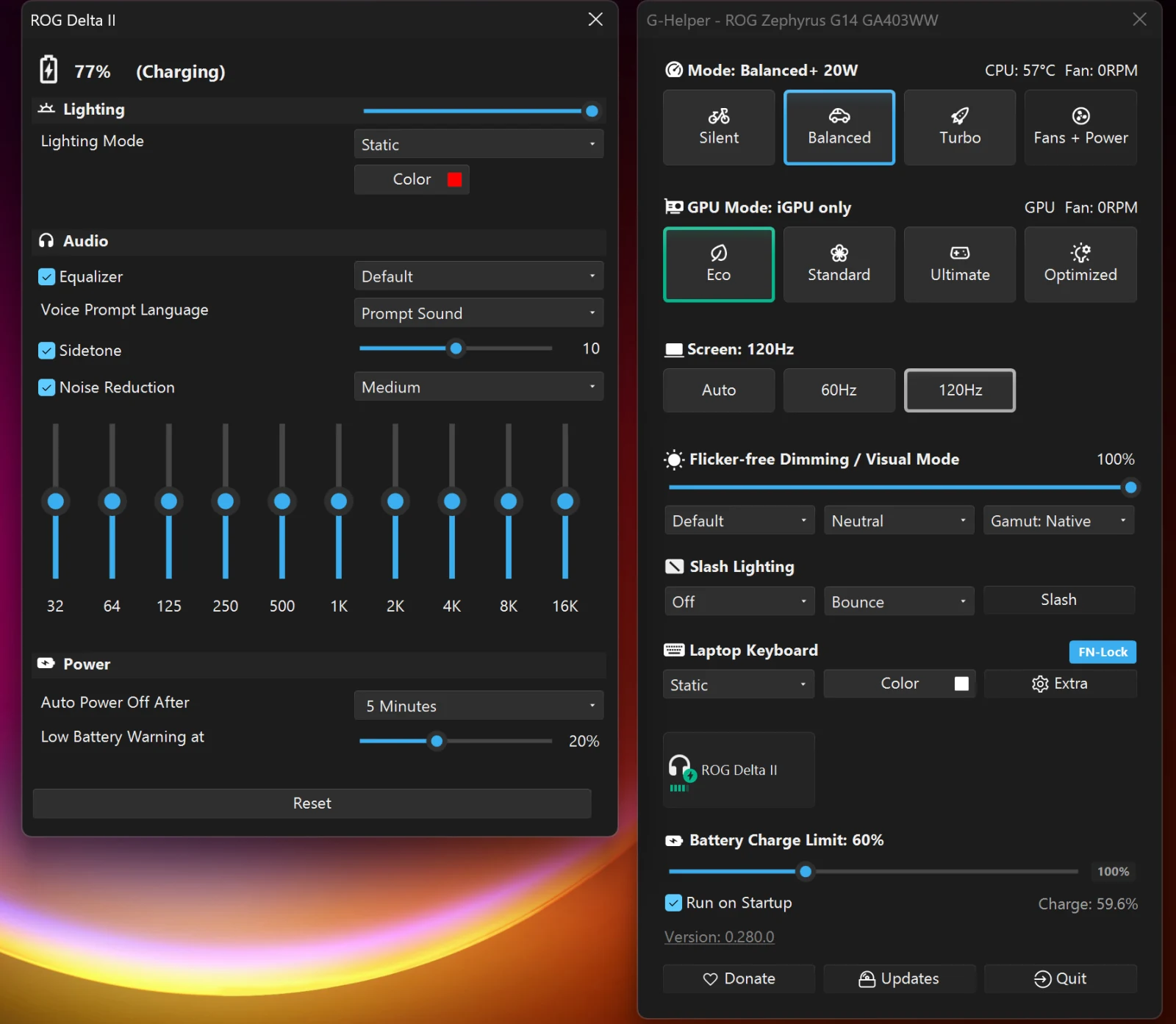
Task: Open Laptop Keyboard Static dropdown
Action: click(x=739, y=684)
